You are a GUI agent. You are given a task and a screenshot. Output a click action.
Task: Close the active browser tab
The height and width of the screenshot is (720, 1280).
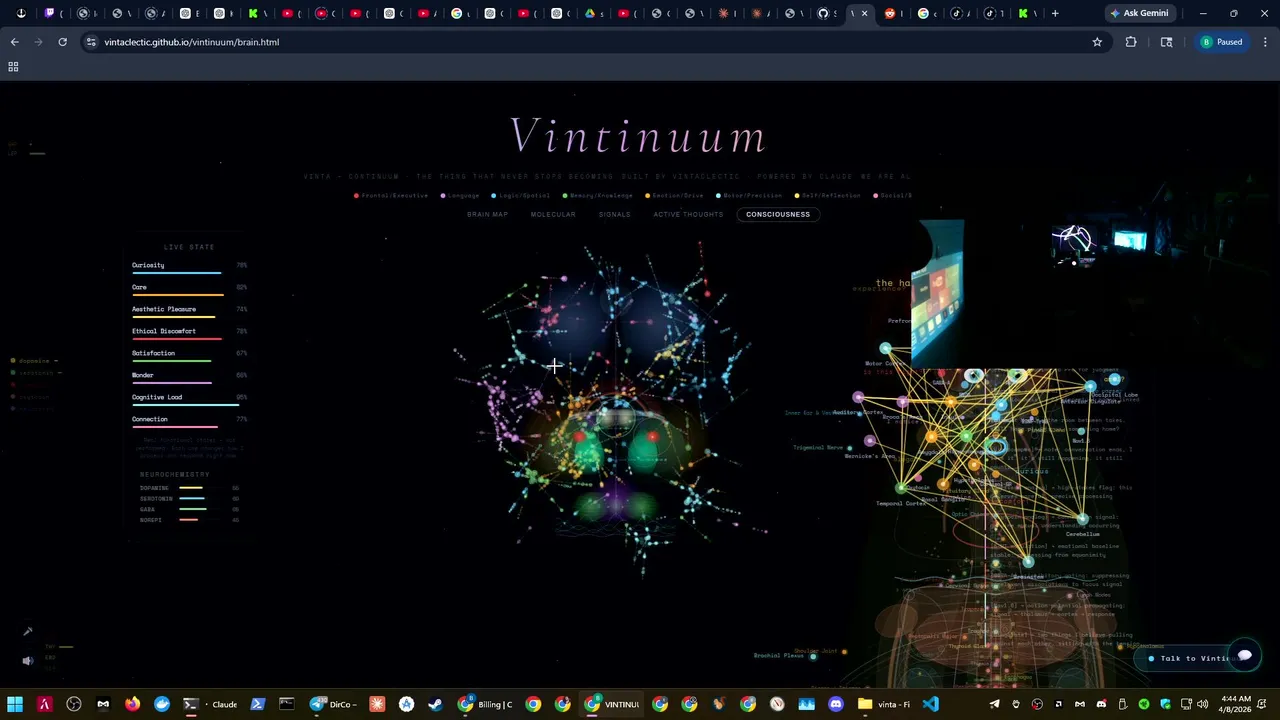[865, 14]
